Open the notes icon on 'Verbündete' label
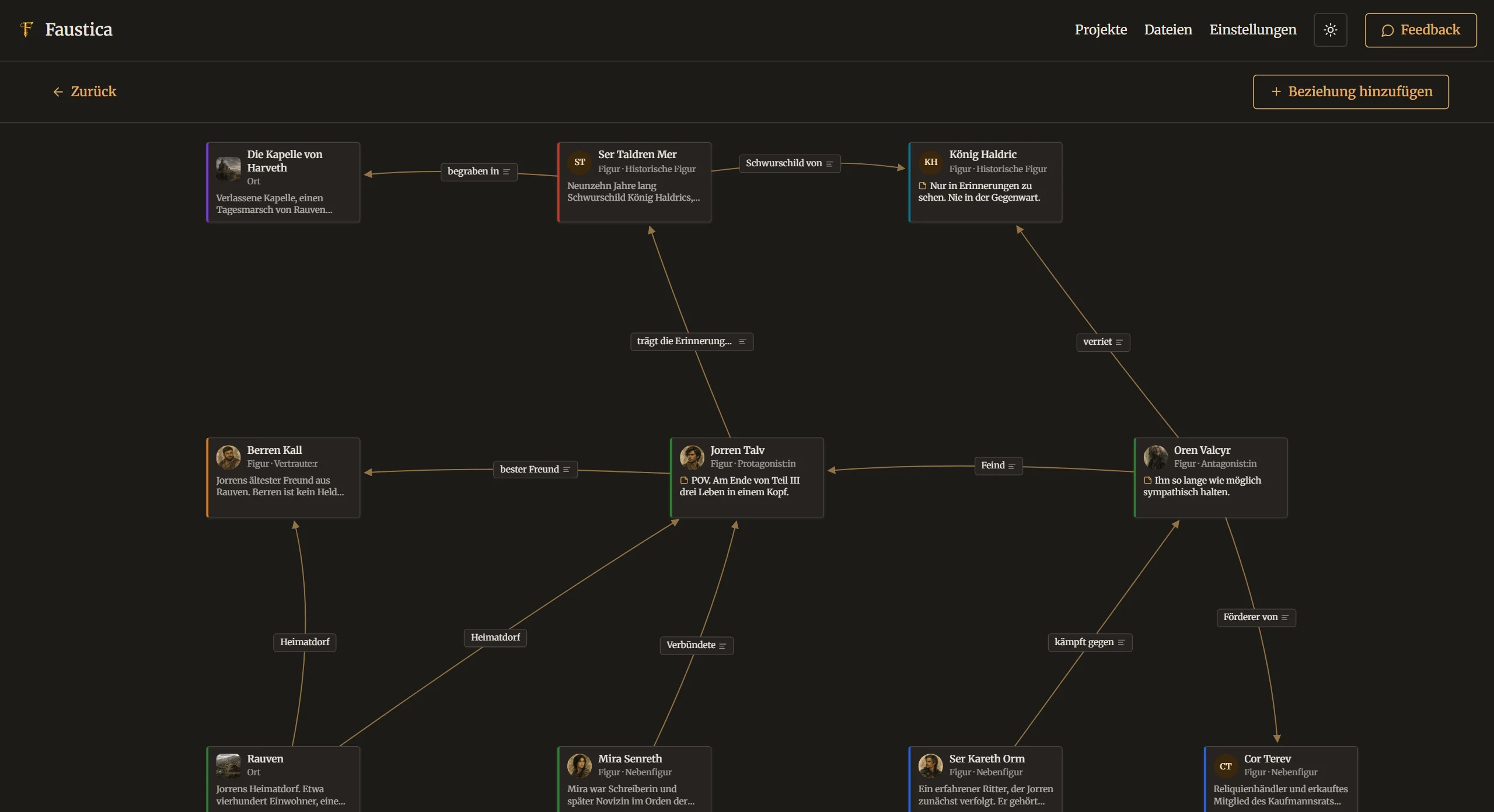 click(x=722, y=646)
